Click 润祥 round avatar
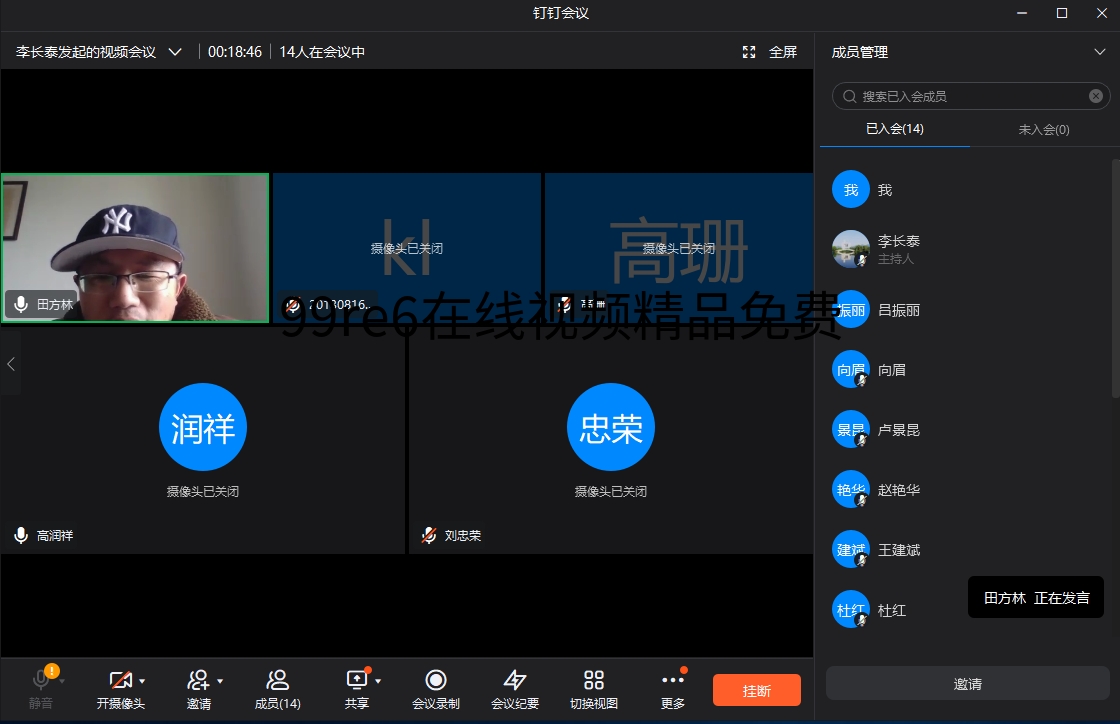Image resolution: width=1120 pixels, height=724 pixels. tap(203, 427)
